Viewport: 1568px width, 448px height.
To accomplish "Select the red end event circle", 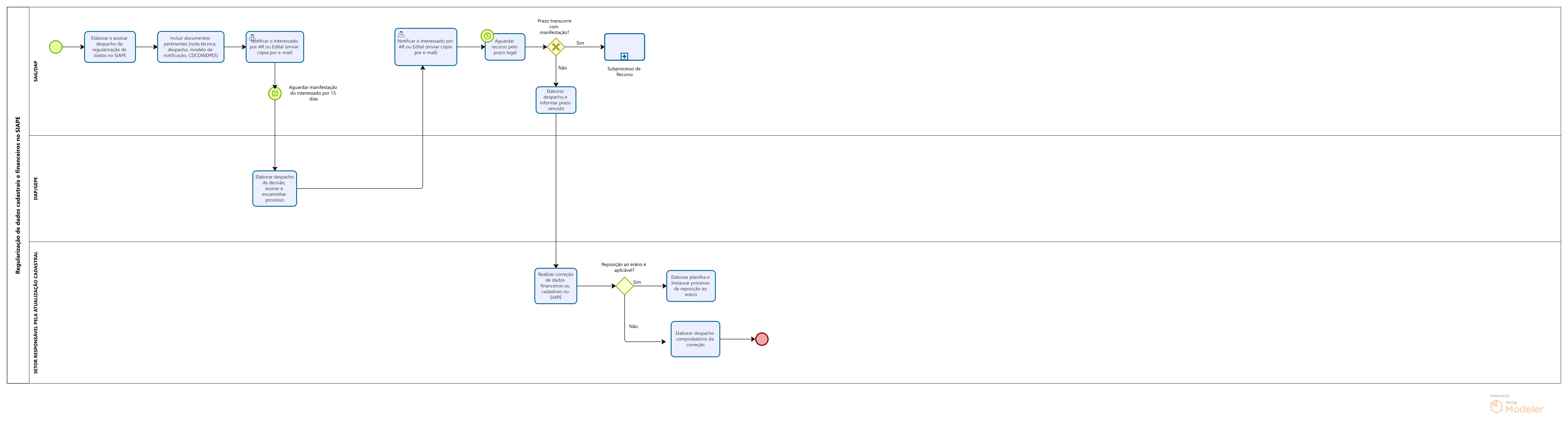I will click(761, 339).
